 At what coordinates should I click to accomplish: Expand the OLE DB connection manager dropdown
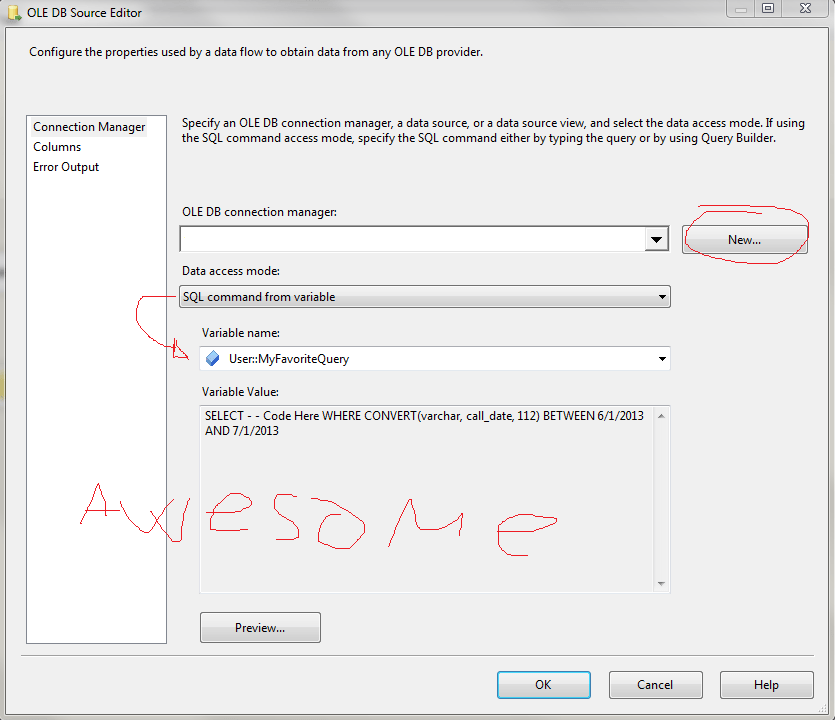point(656,238)
